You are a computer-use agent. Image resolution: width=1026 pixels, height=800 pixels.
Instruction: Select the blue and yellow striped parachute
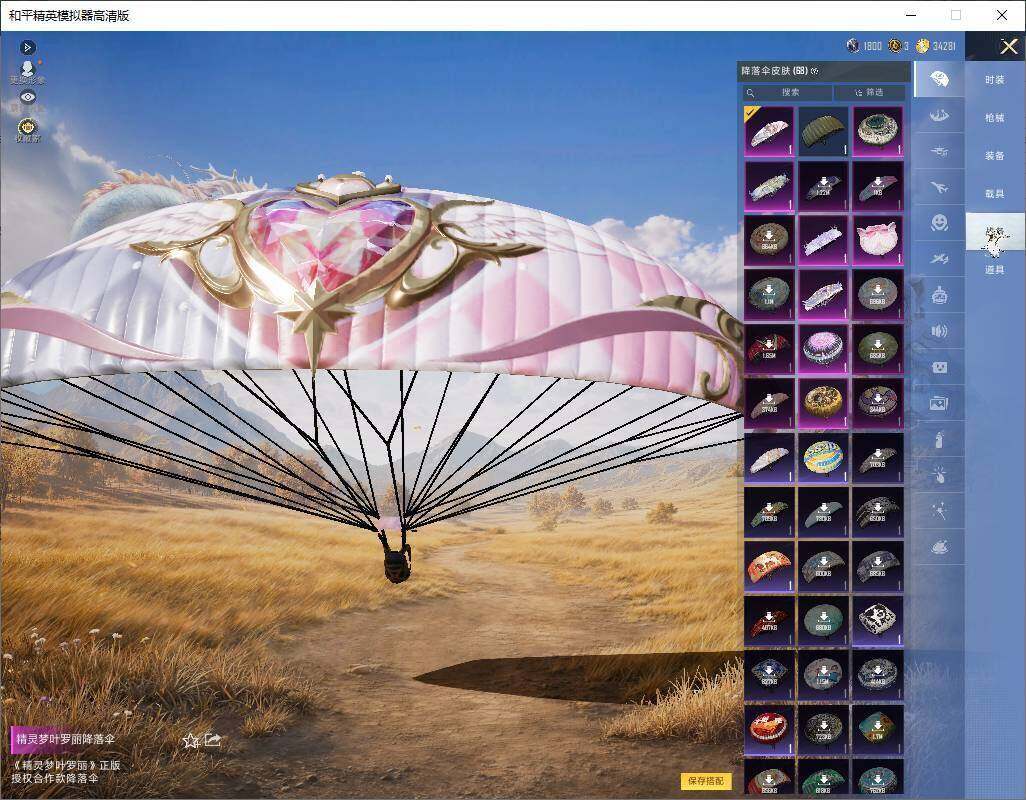point(823,457)
